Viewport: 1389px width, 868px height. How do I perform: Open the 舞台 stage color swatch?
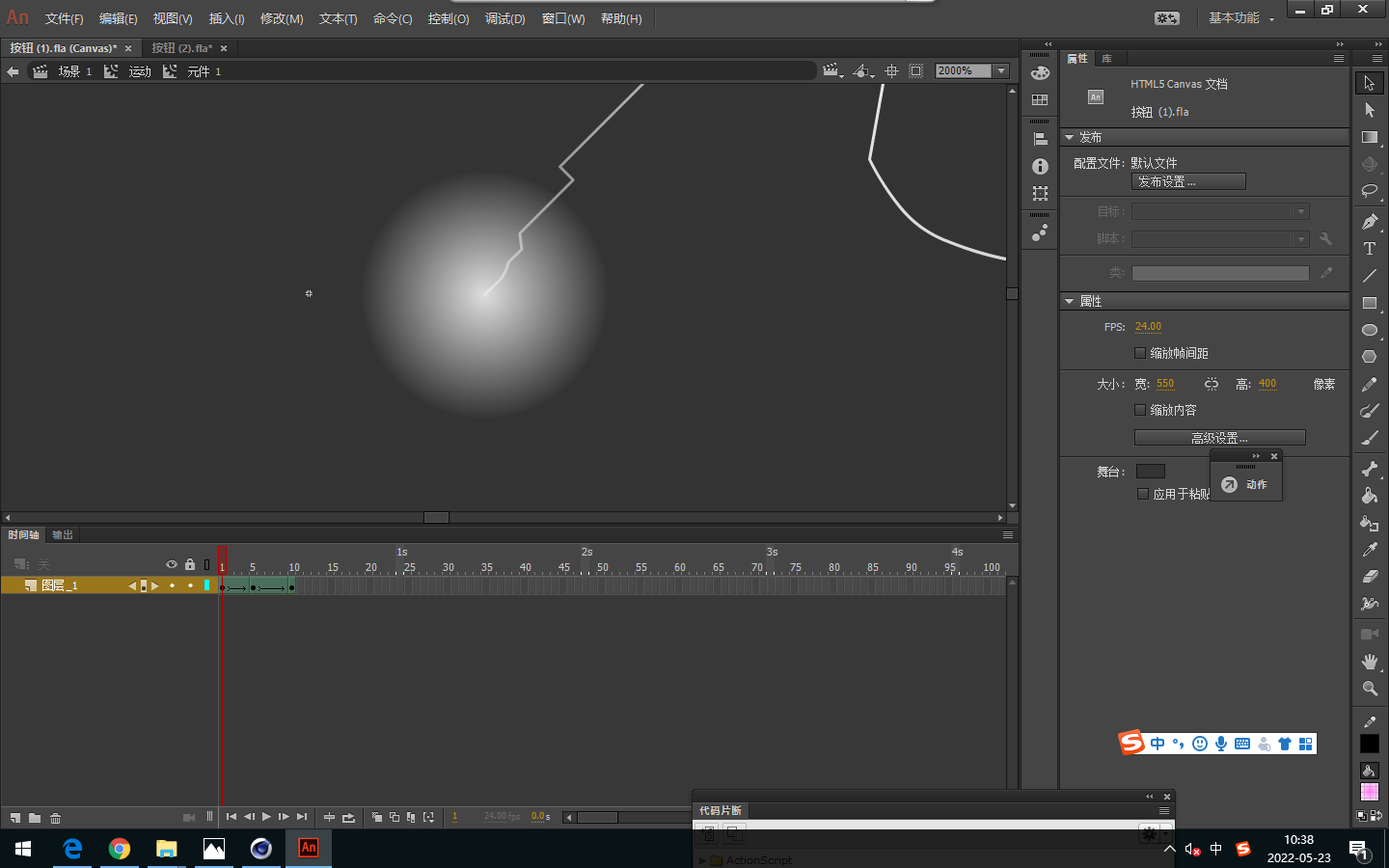[x=1150, y=472]
